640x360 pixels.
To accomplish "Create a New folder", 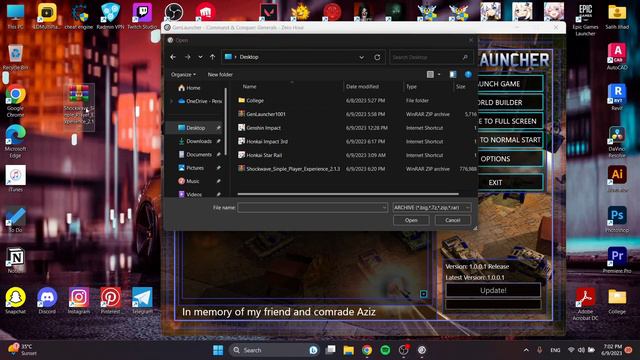I will coord(220,75).
